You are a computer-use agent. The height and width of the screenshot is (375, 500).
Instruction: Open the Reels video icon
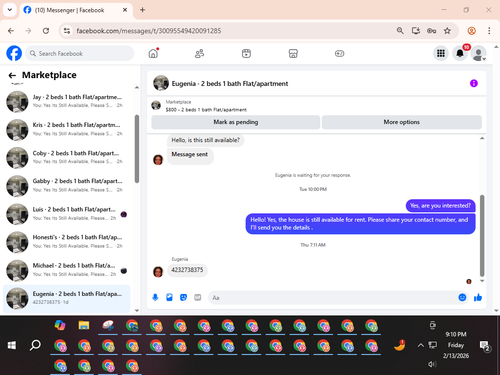tap(246, 53)
